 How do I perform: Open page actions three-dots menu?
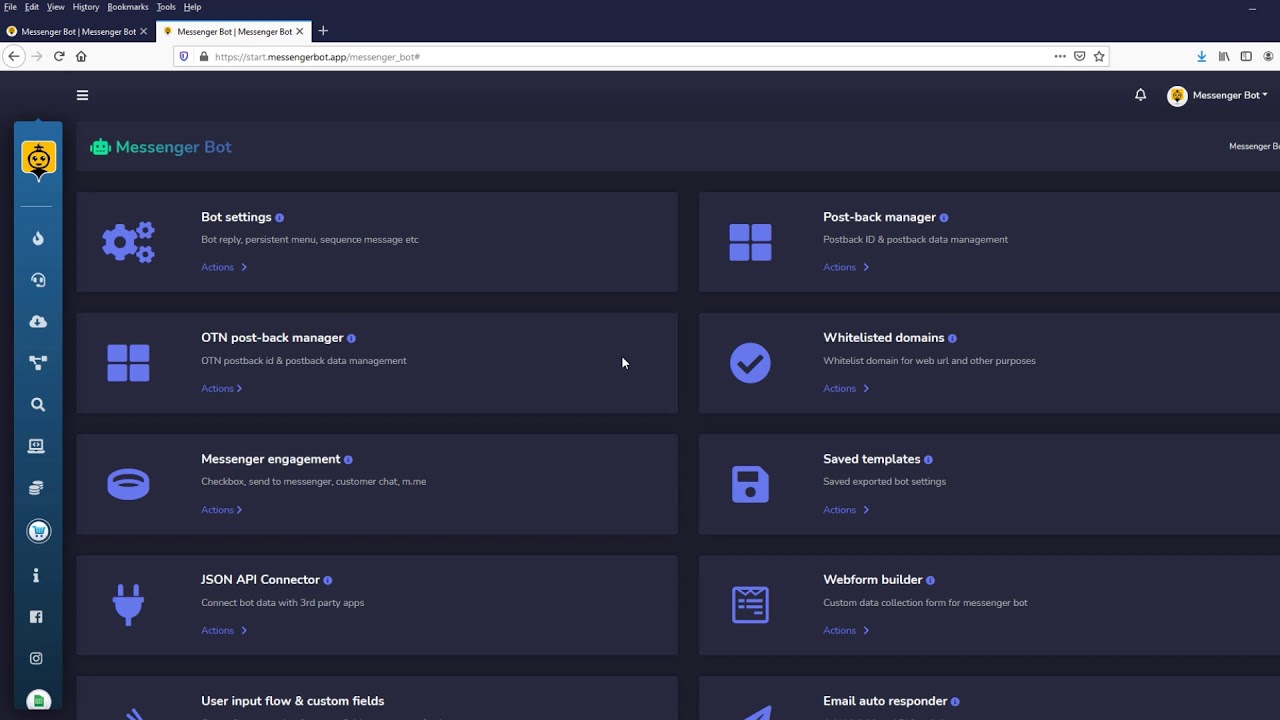(x=1060, y=57)
